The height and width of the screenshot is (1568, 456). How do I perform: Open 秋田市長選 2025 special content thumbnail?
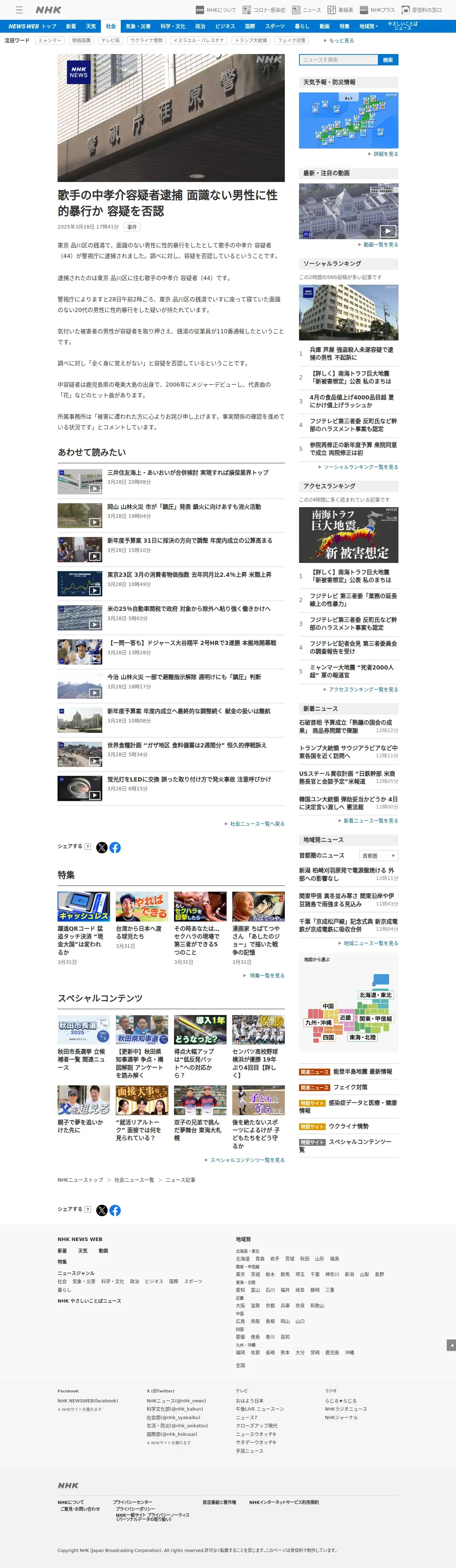pos(84,1030)
